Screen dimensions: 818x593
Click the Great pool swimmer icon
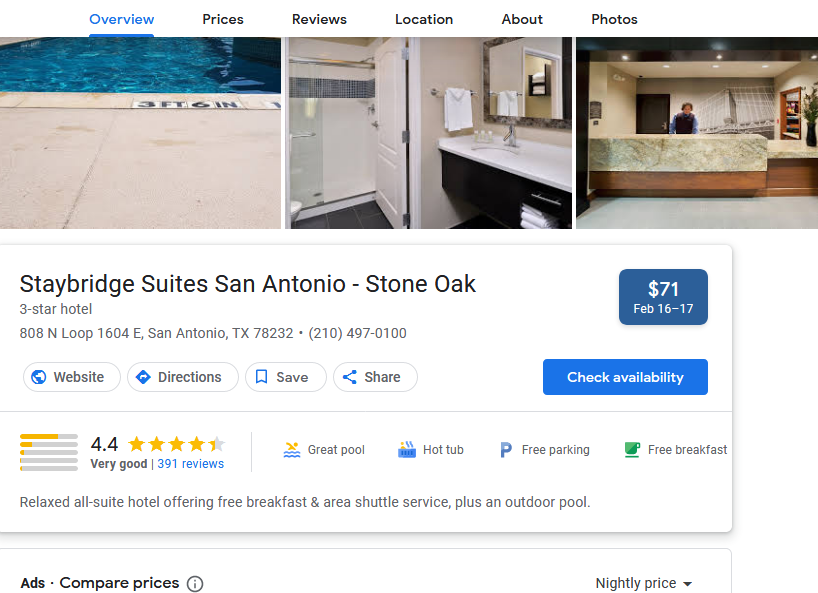[x=292, y=450]
